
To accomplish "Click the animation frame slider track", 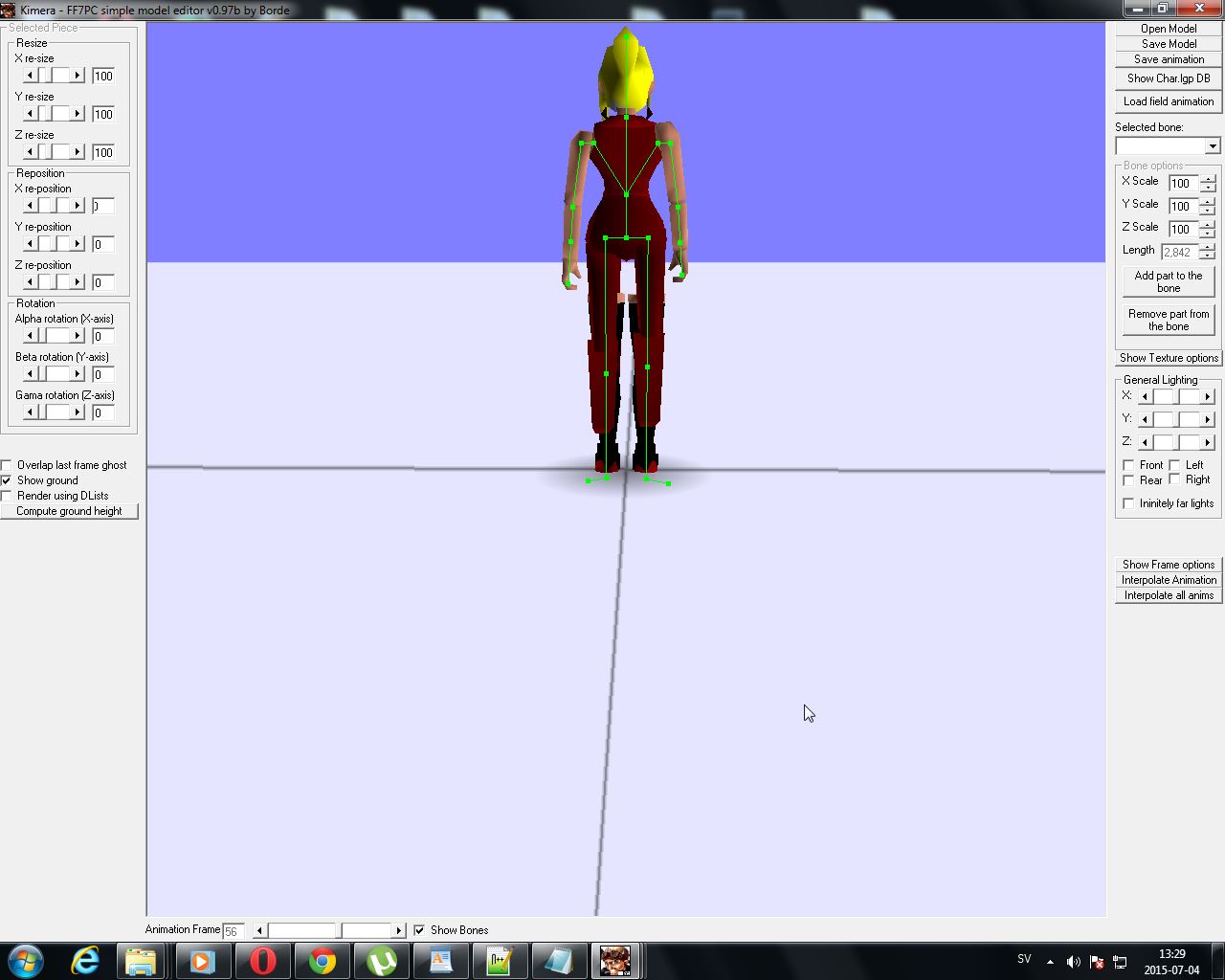I will [x=329, y=930].
